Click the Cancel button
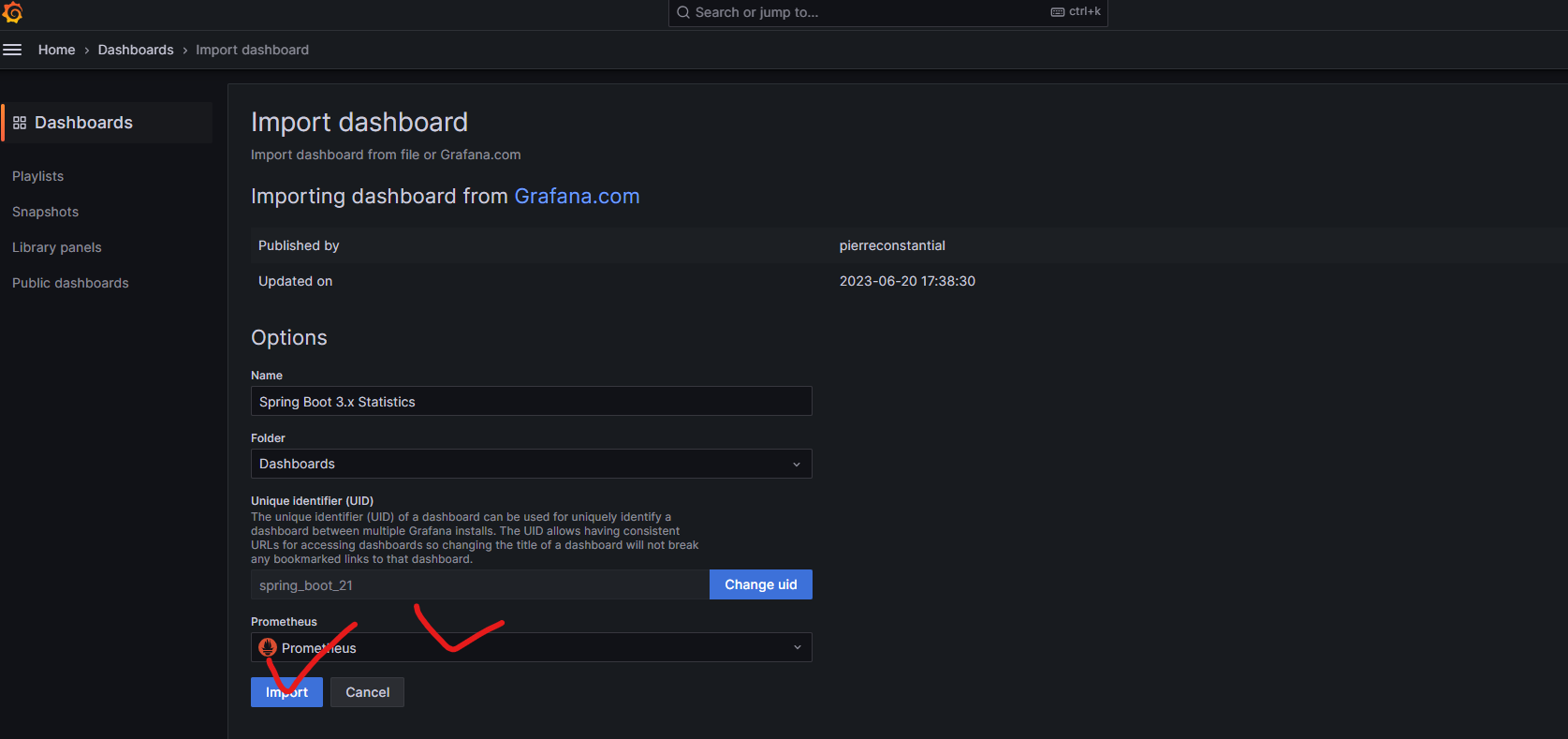The image size is (1568, 739). 367,692
